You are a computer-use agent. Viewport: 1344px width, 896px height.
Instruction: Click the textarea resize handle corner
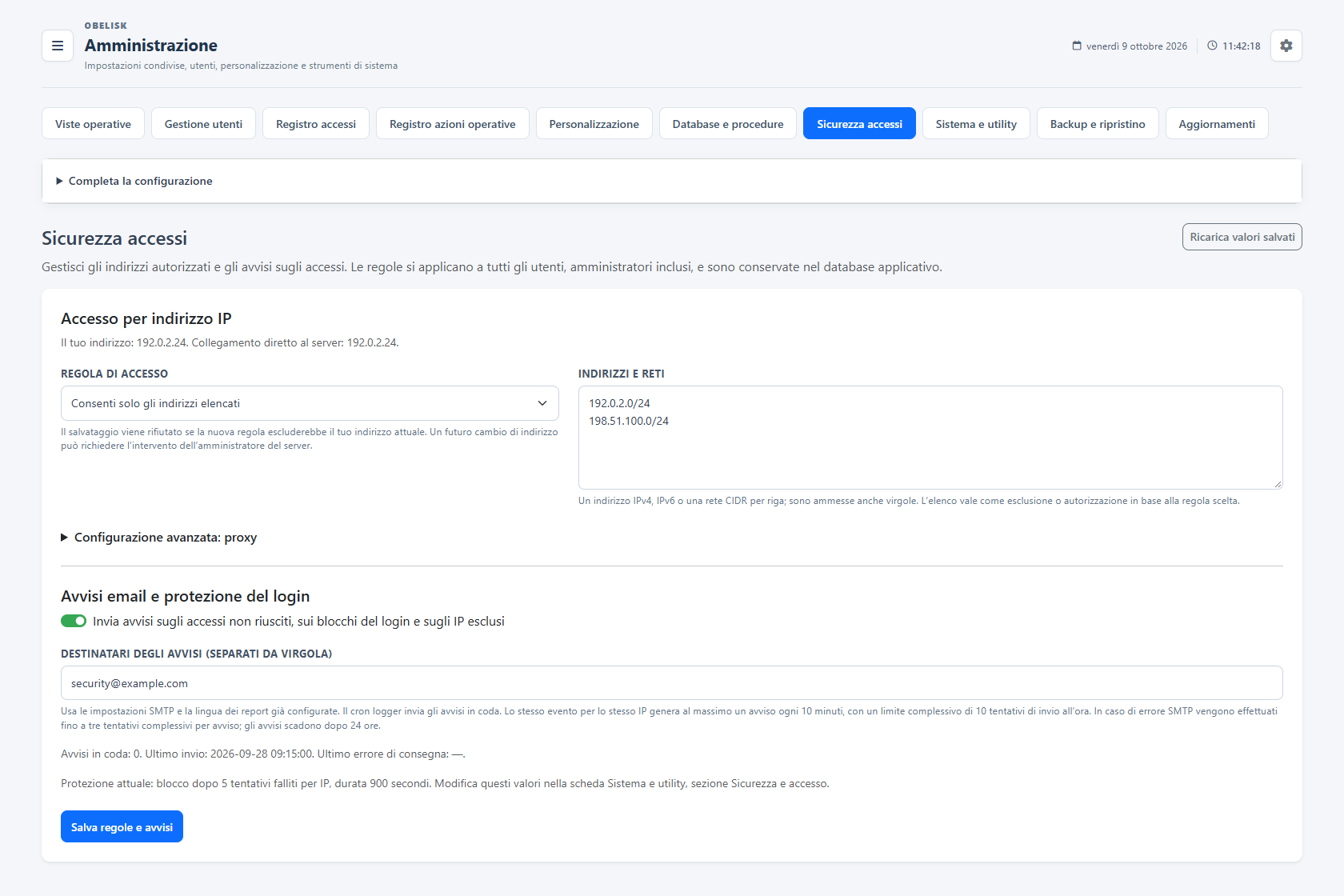pyautogui.click(x=1278, y=484)
